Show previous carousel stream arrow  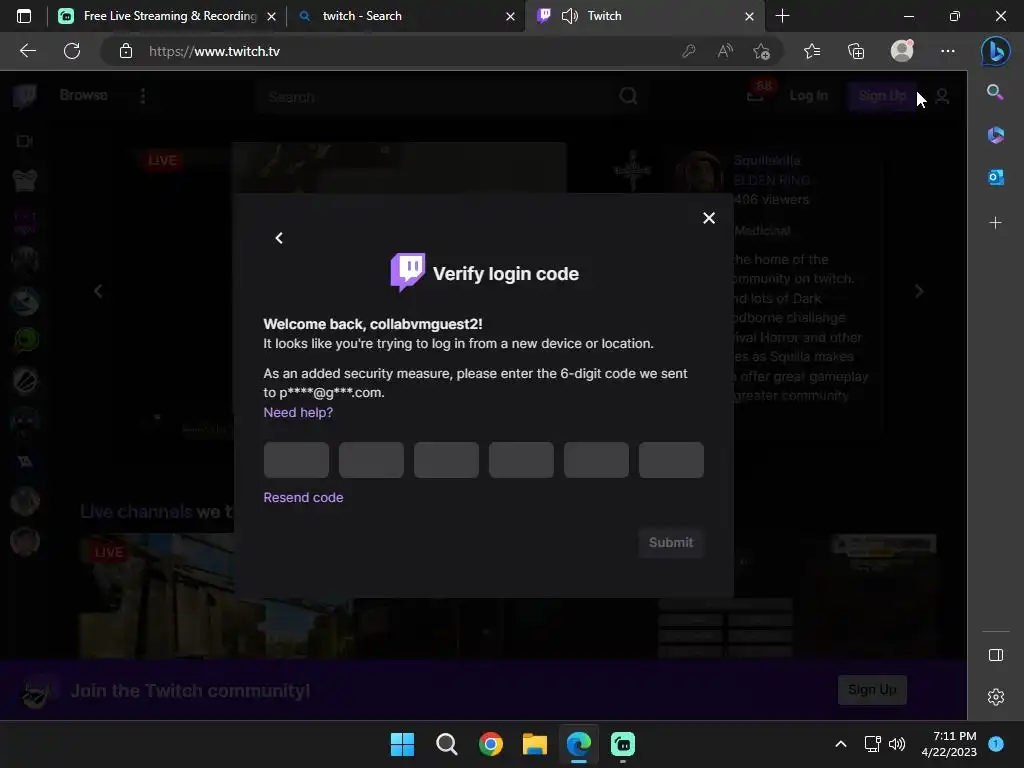(x=98, y=291)
